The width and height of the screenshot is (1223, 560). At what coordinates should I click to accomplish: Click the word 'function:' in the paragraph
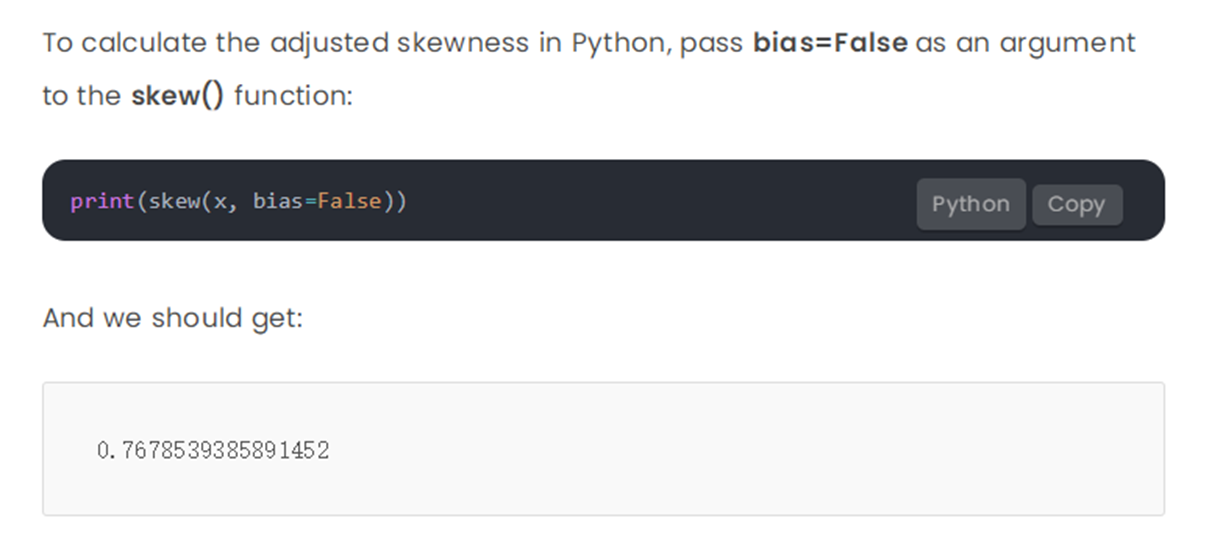coord(293,96)
